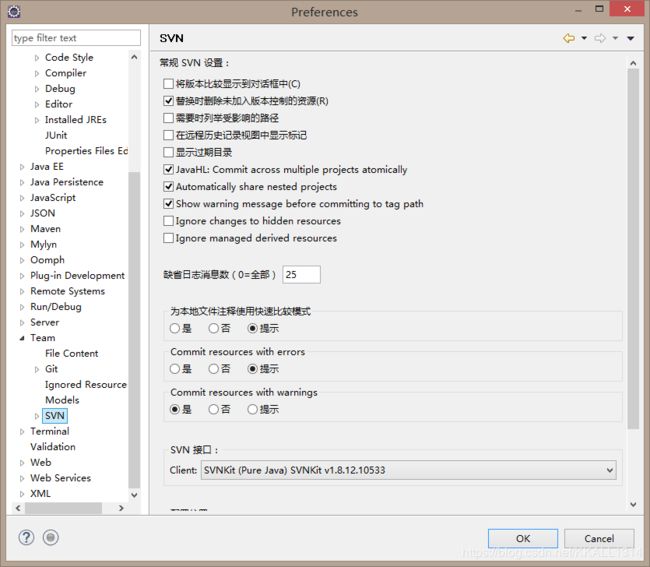Expand the Editor tree node

37,104
